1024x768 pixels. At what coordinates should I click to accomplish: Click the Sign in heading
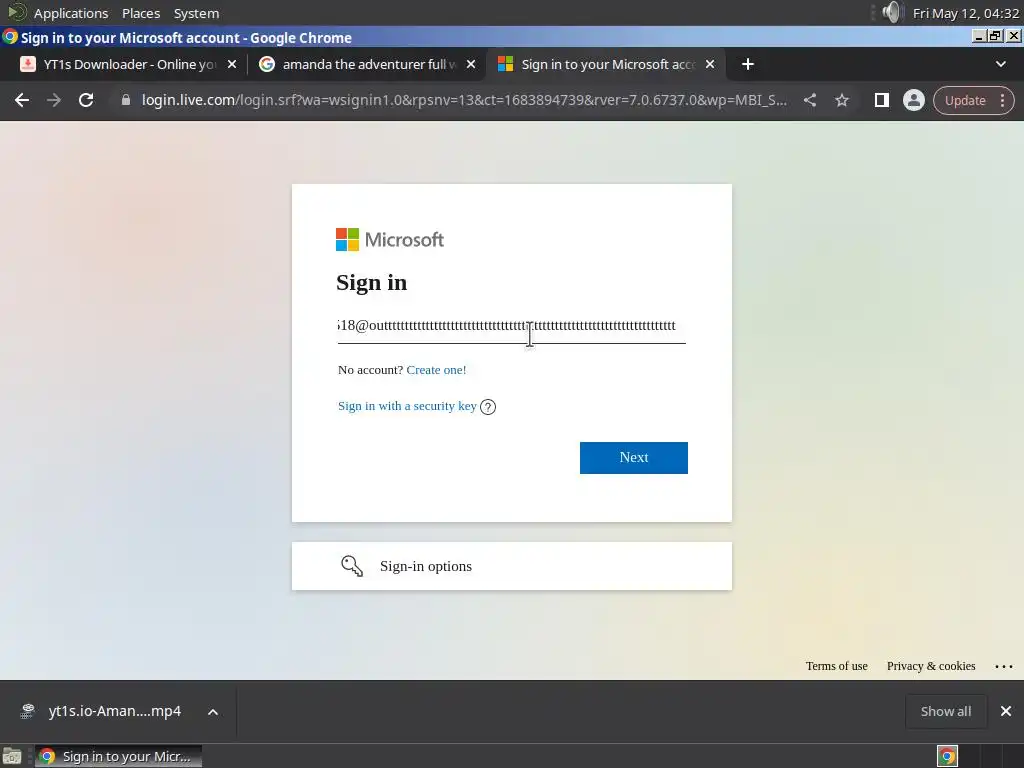(x=371, y=283)
